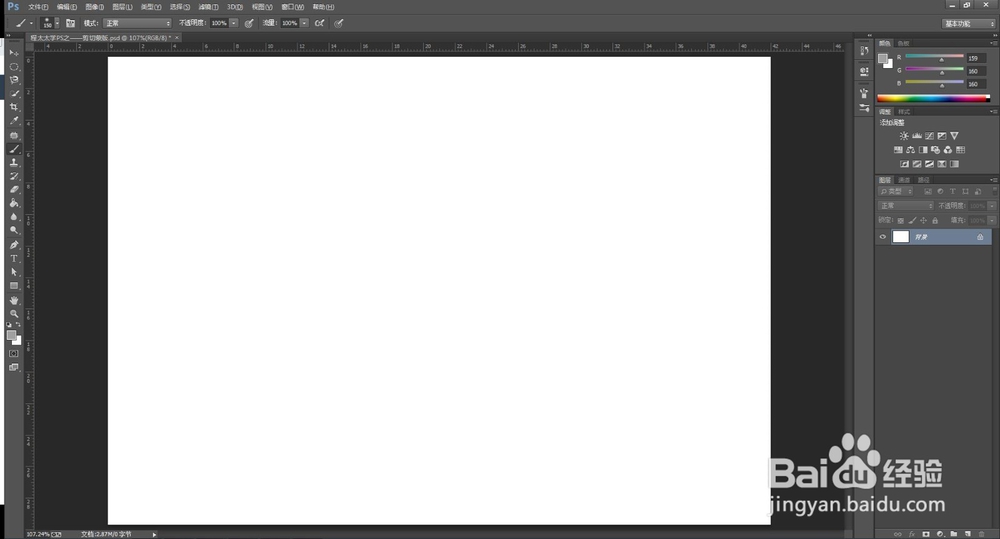Open workspace switcher 基本功能 dropdown
Viewport: 1000px width, 539px height.
pyautogui.click(x=969, y=24)
